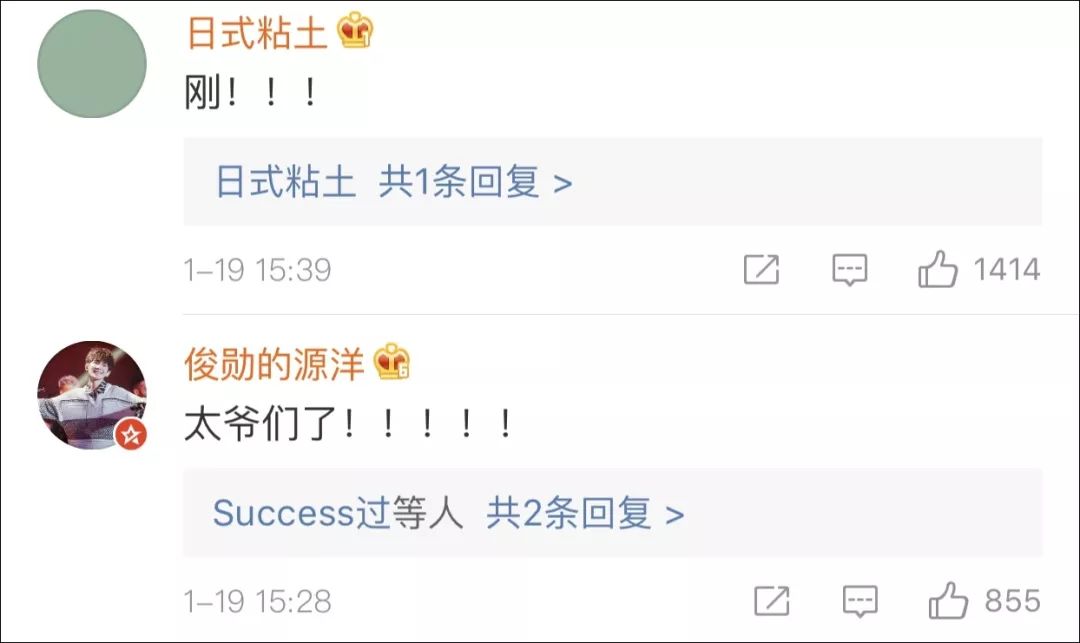Click the crown badge beside 日式粘土

pyautogui.click(x=355, y=31)
